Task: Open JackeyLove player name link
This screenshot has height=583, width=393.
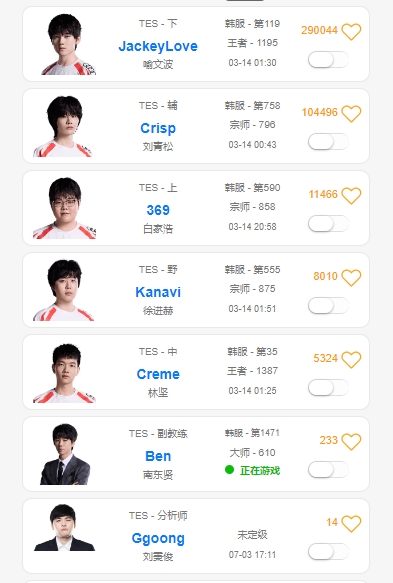Action: pos(158,46)
